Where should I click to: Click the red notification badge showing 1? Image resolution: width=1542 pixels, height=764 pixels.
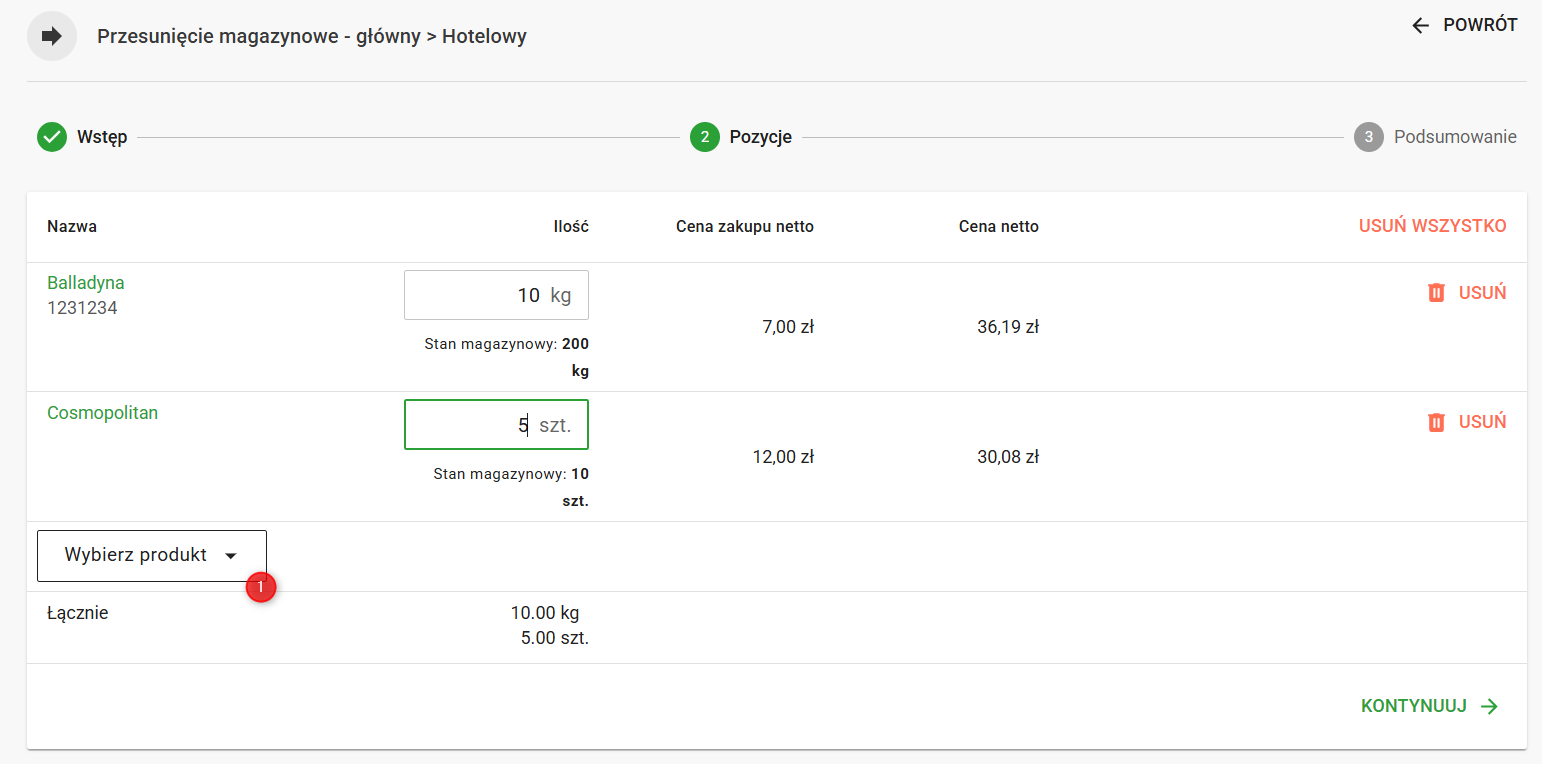(261, 588)
